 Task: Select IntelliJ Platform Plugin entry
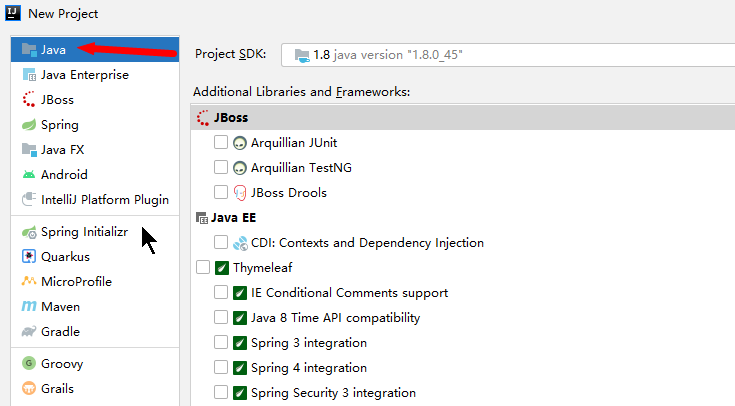click(x=104, y=200)
